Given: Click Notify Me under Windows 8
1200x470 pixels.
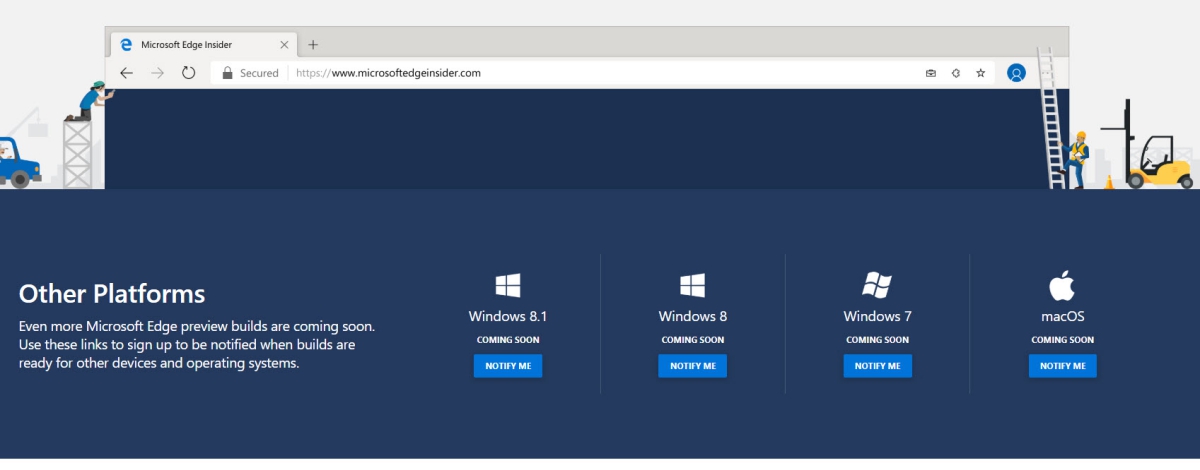Looking at the screenshot, I should click(x=692, y=366).
